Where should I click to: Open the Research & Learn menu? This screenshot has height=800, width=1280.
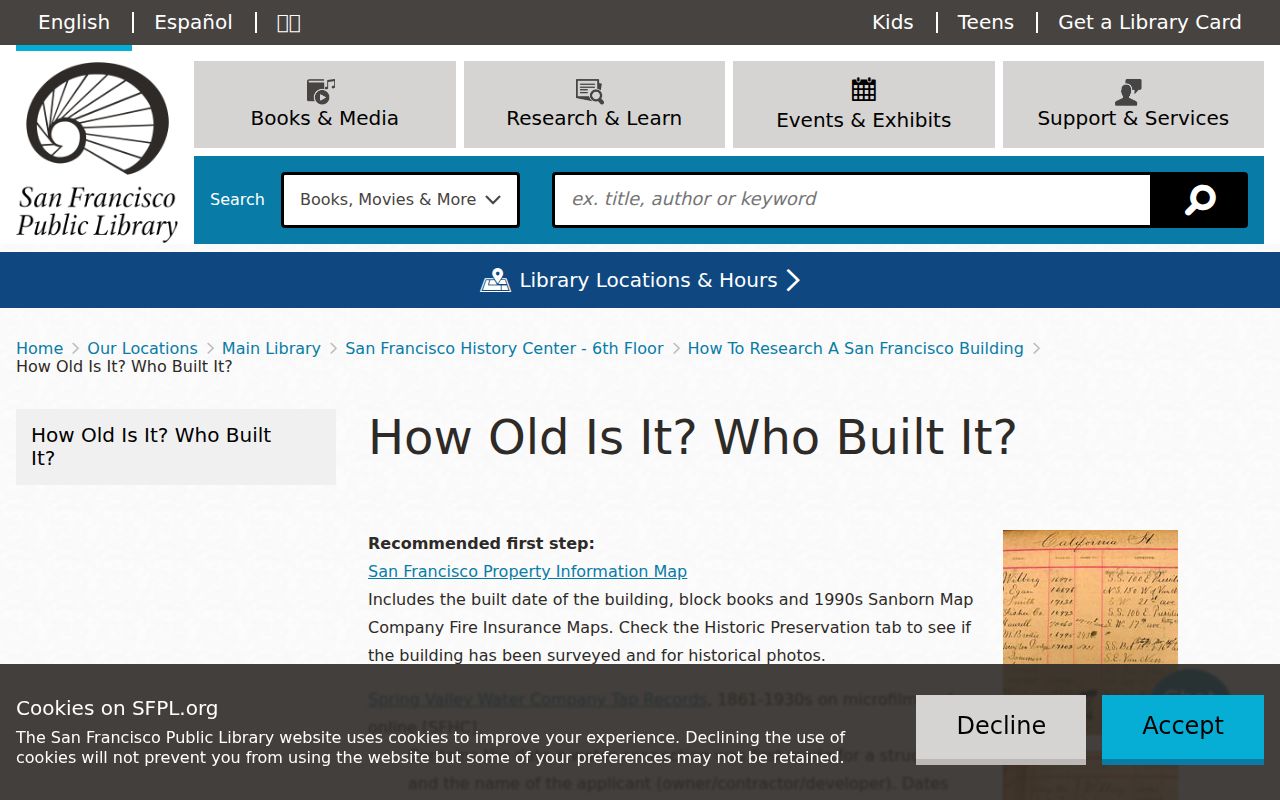[x=594, y=105]
